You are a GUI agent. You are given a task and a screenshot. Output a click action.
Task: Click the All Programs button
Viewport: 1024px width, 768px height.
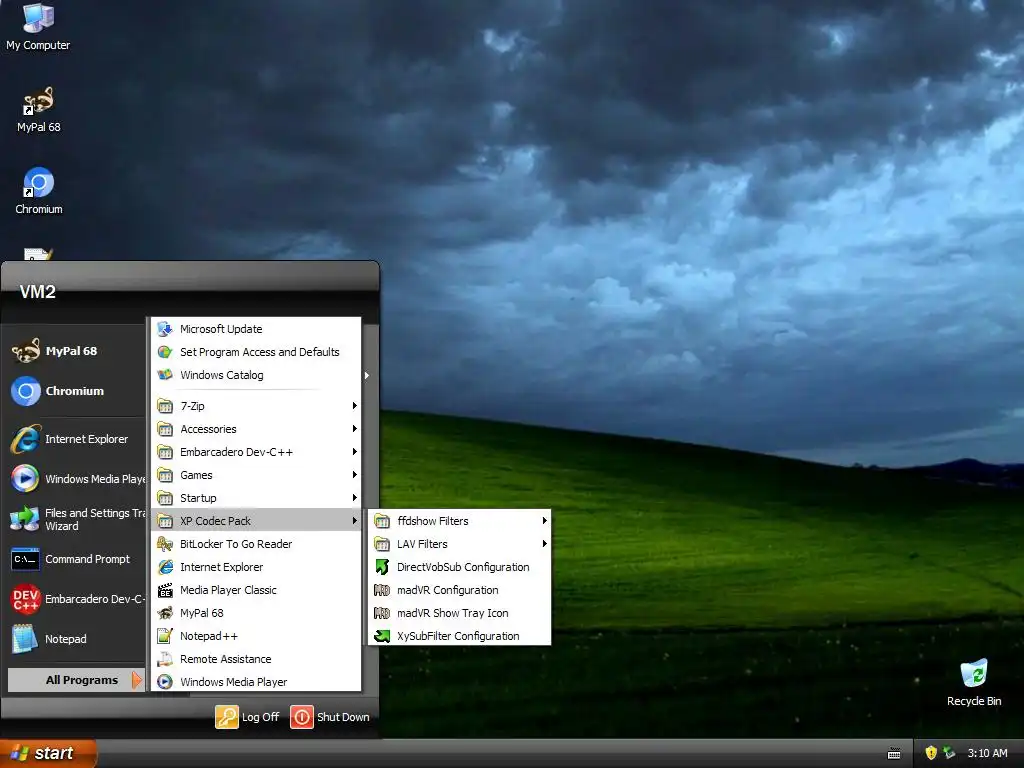point(76,680)
